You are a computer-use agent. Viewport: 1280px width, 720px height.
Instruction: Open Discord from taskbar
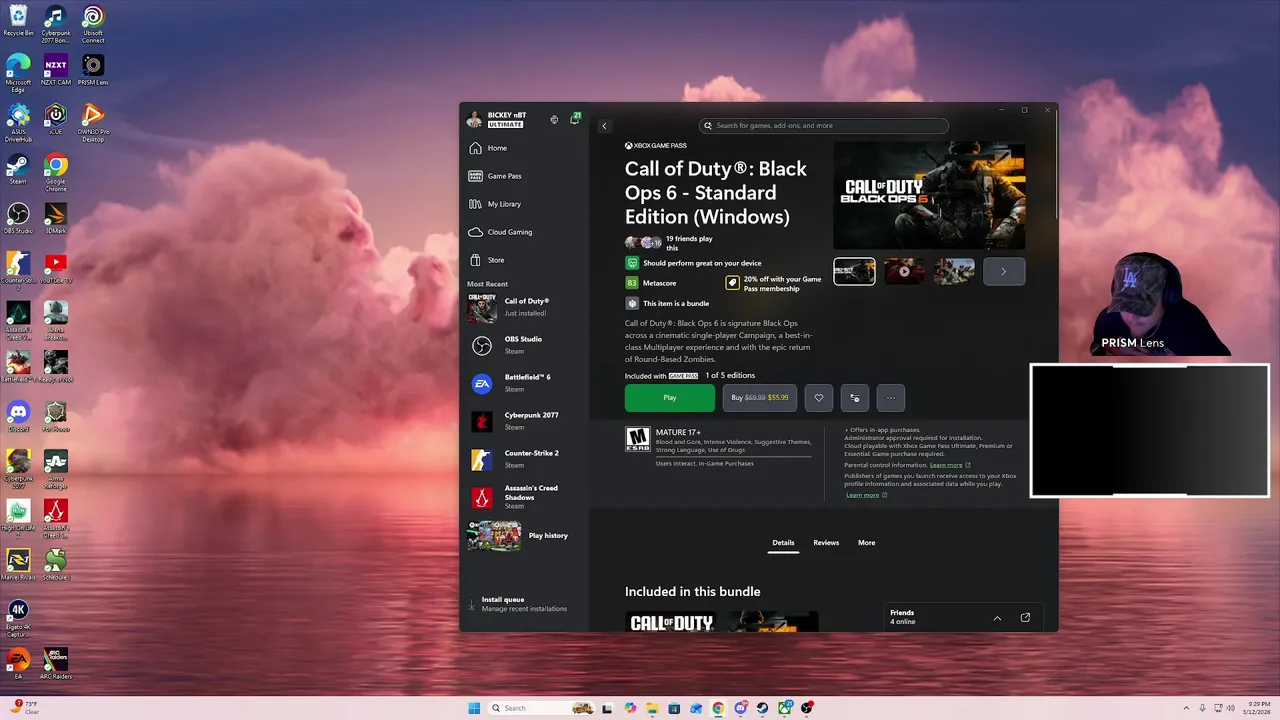point(740,708)
